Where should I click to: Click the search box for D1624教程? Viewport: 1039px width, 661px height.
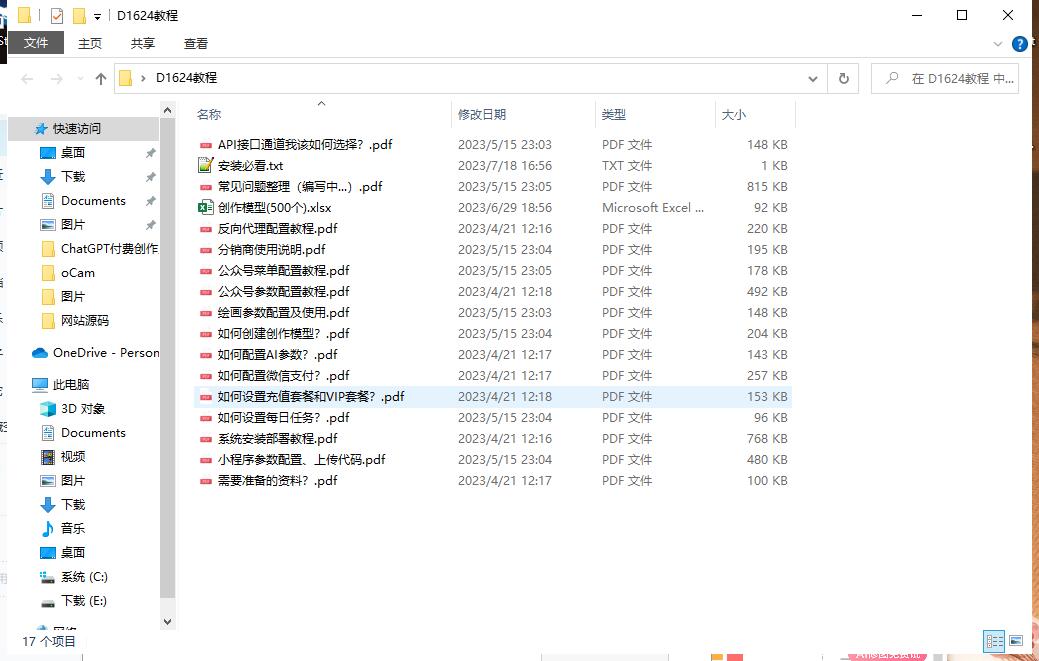click(945, 79)
